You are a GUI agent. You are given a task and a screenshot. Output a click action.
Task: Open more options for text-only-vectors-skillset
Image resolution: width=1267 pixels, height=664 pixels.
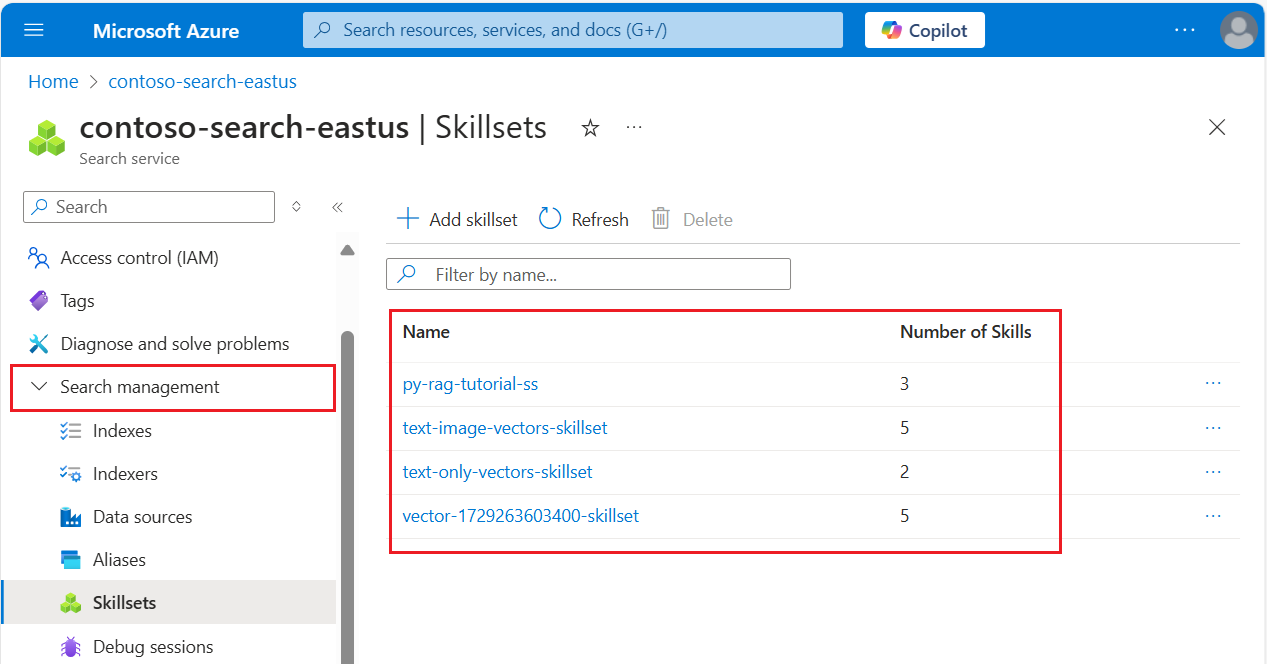[1213, 472]
